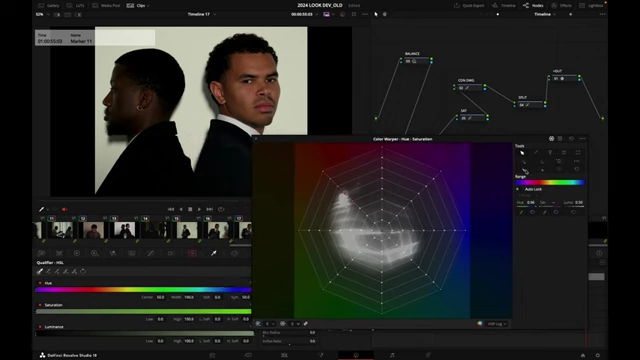Reset qualifier via circular arrow icon
Viewport: 640px width, 360px height.
pos(83,271)
